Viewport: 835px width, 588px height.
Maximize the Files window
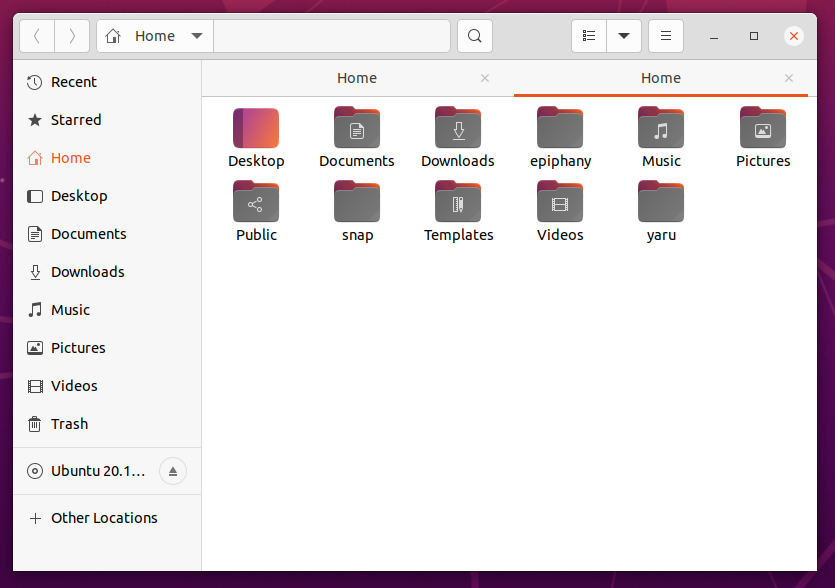click(x=754, y=36)
